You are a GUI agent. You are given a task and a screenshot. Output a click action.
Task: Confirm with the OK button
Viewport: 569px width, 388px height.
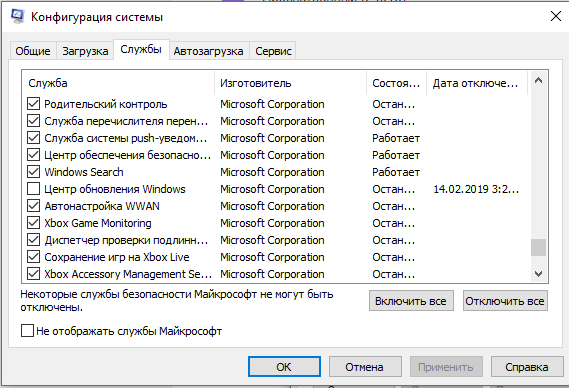[284, 367]
